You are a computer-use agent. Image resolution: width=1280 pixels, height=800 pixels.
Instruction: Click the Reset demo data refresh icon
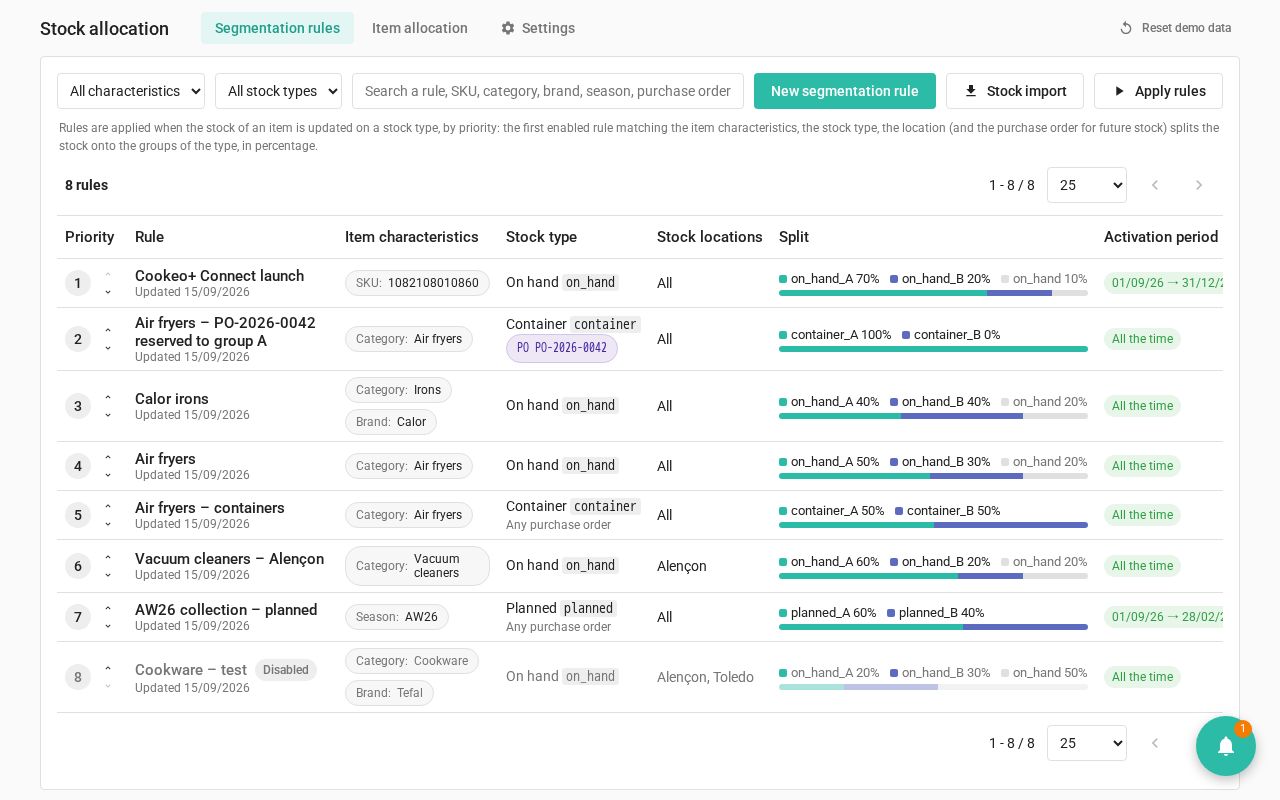click(1126, 28)
